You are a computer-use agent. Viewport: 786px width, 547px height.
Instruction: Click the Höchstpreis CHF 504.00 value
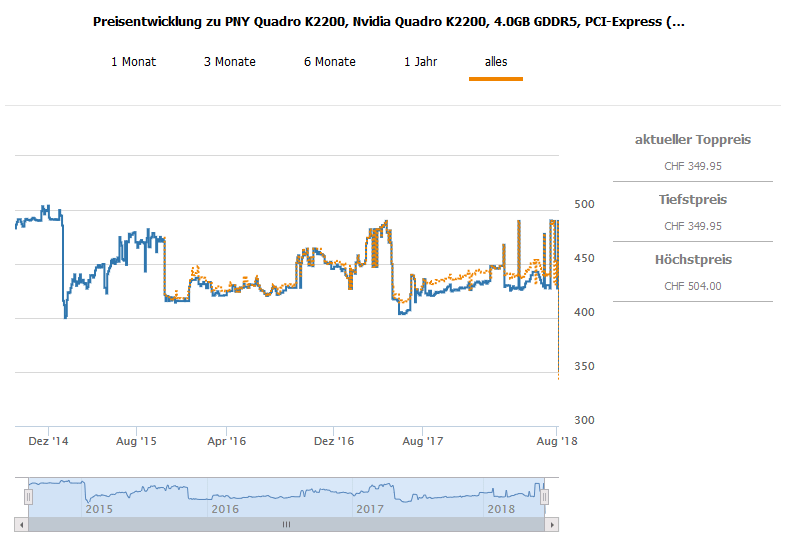point(693,286)
